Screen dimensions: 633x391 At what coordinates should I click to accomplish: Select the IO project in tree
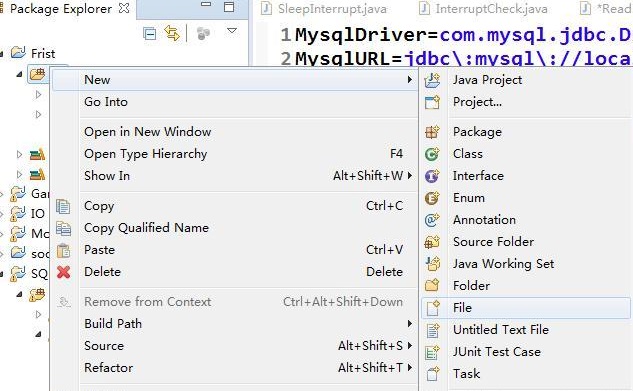[38, 213]
